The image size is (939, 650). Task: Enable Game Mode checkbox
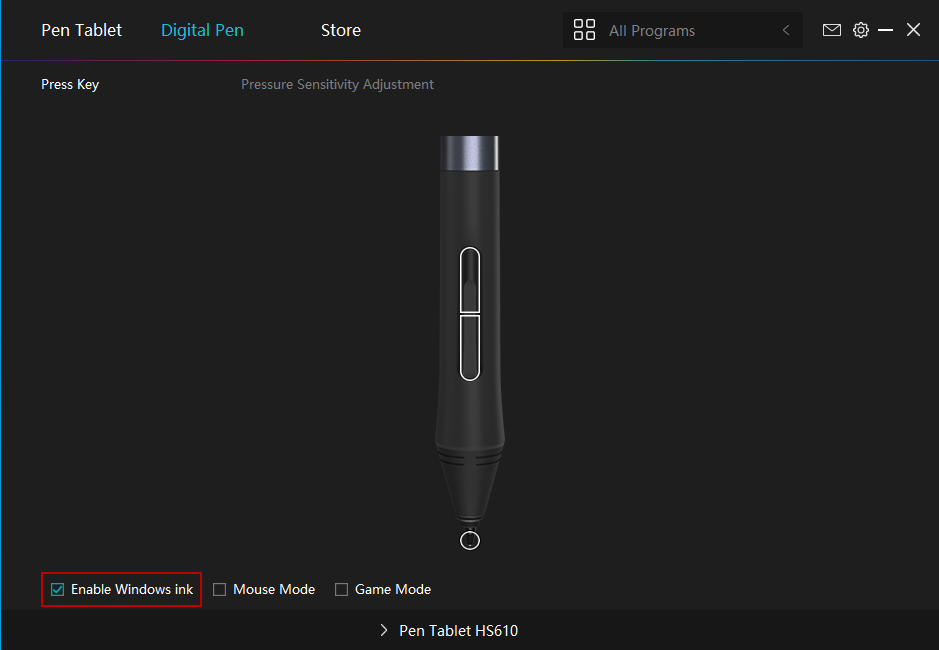[341, 589]
